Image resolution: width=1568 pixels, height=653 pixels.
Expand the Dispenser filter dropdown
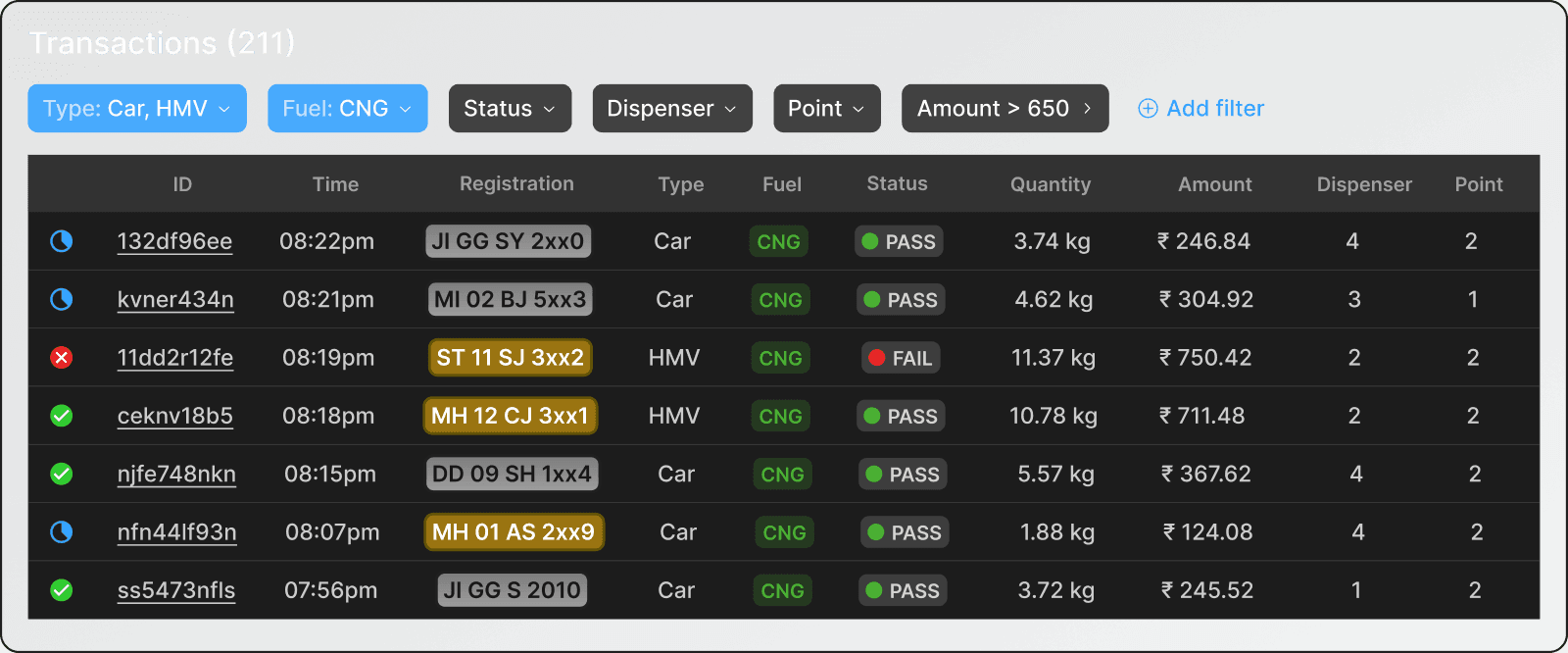(x=671, y=109)
